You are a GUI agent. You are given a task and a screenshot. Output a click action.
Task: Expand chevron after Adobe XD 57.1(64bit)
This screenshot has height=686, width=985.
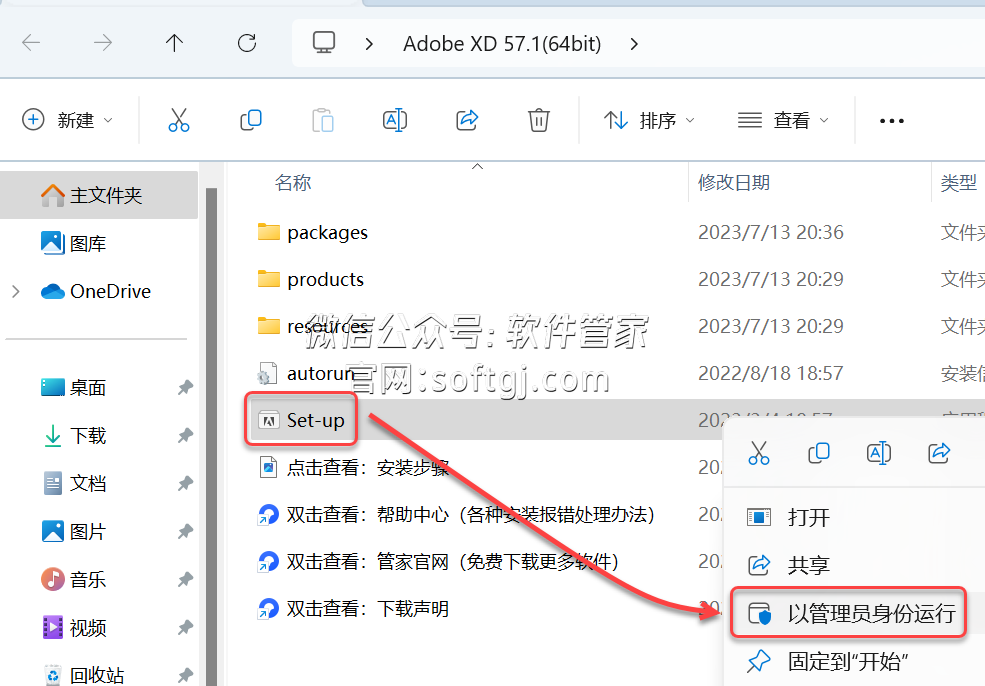coord(634,44)
